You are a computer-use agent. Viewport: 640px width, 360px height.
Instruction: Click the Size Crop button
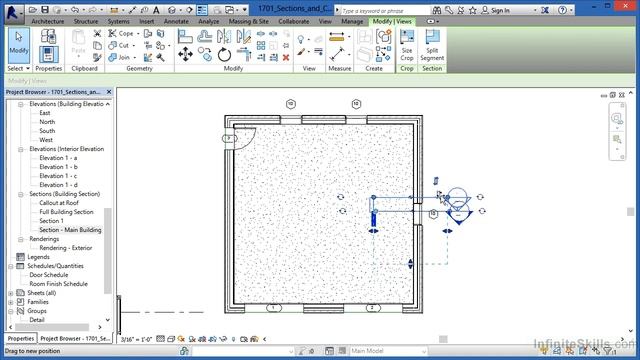[407, 46]
